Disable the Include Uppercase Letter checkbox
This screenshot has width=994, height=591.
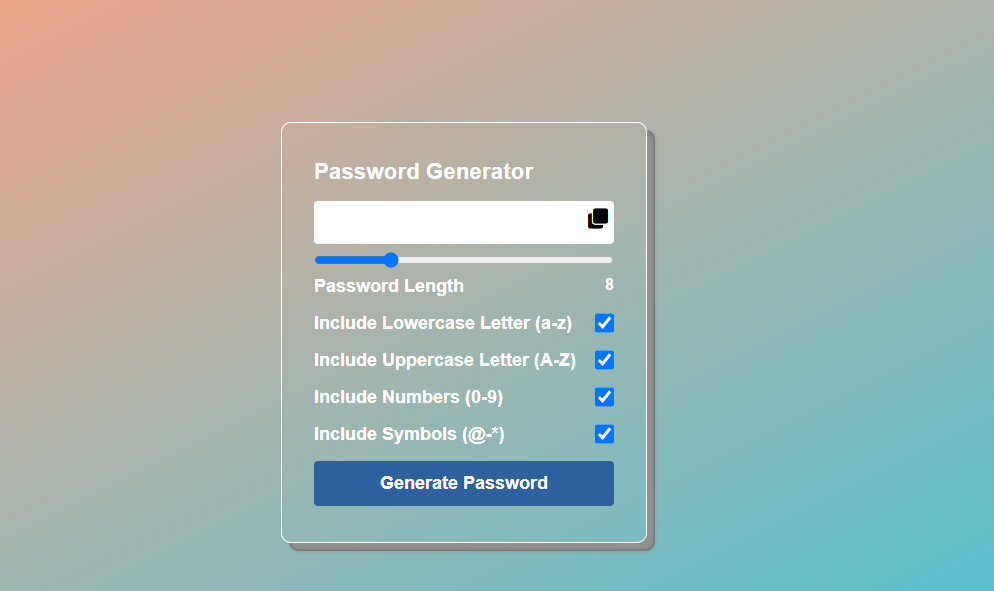point(604,360)
